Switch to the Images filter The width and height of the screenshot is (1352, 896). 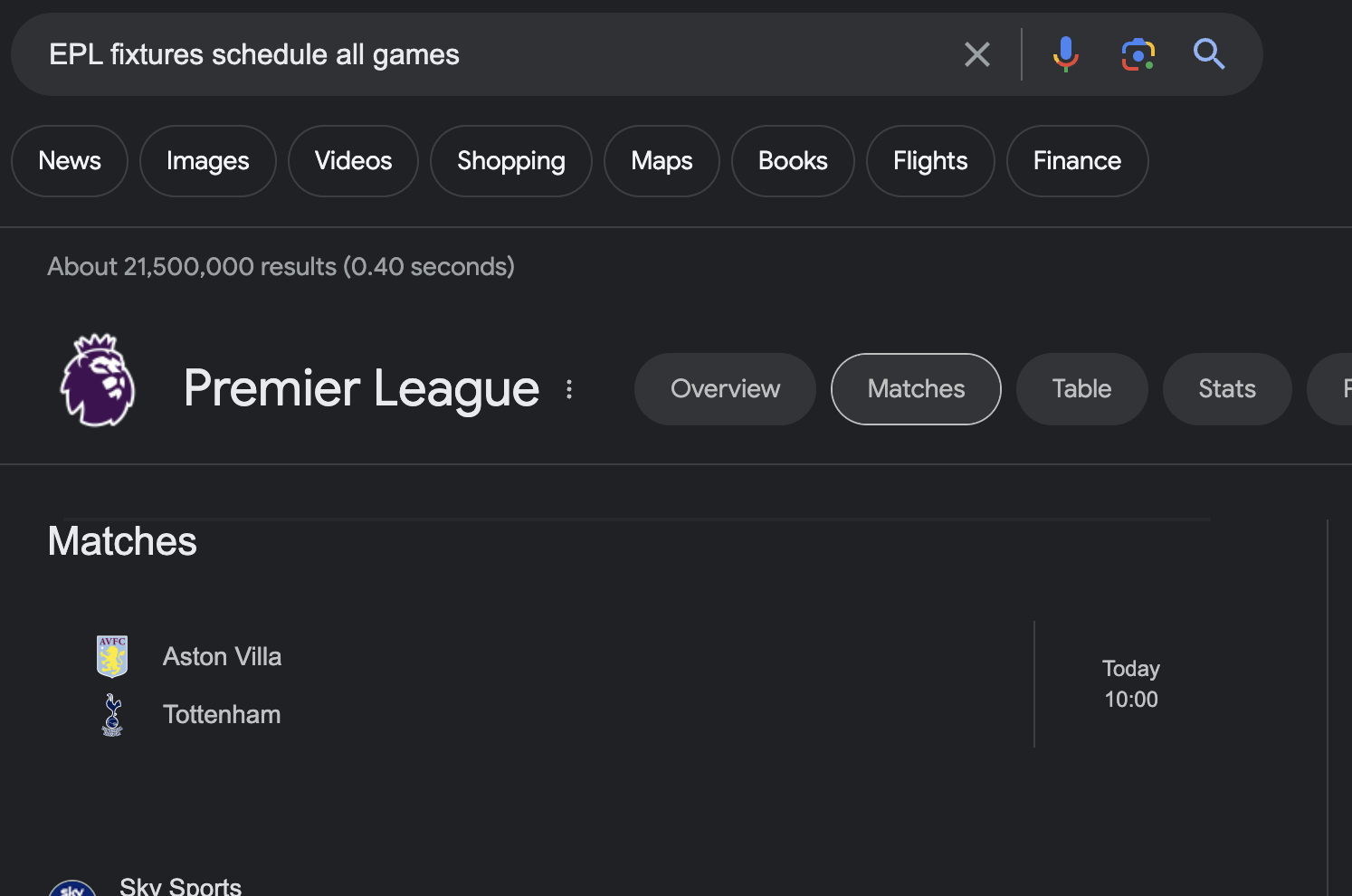pyautogui.click(x=208, y=161)
